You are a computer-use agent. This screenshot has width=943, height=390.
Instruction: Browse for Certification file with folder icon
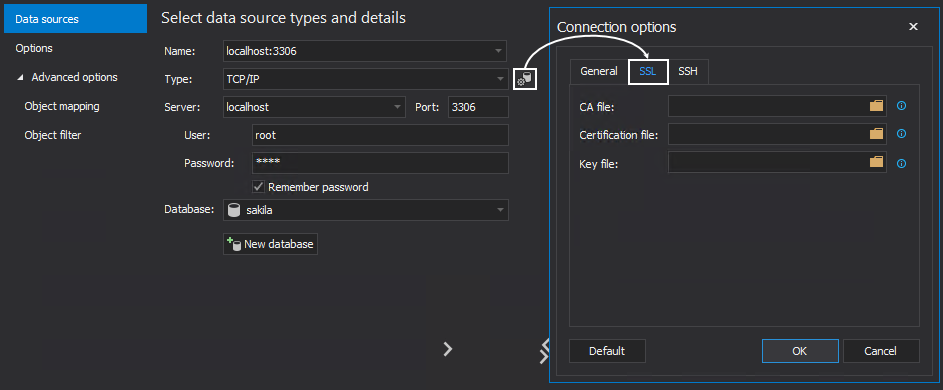877,134
